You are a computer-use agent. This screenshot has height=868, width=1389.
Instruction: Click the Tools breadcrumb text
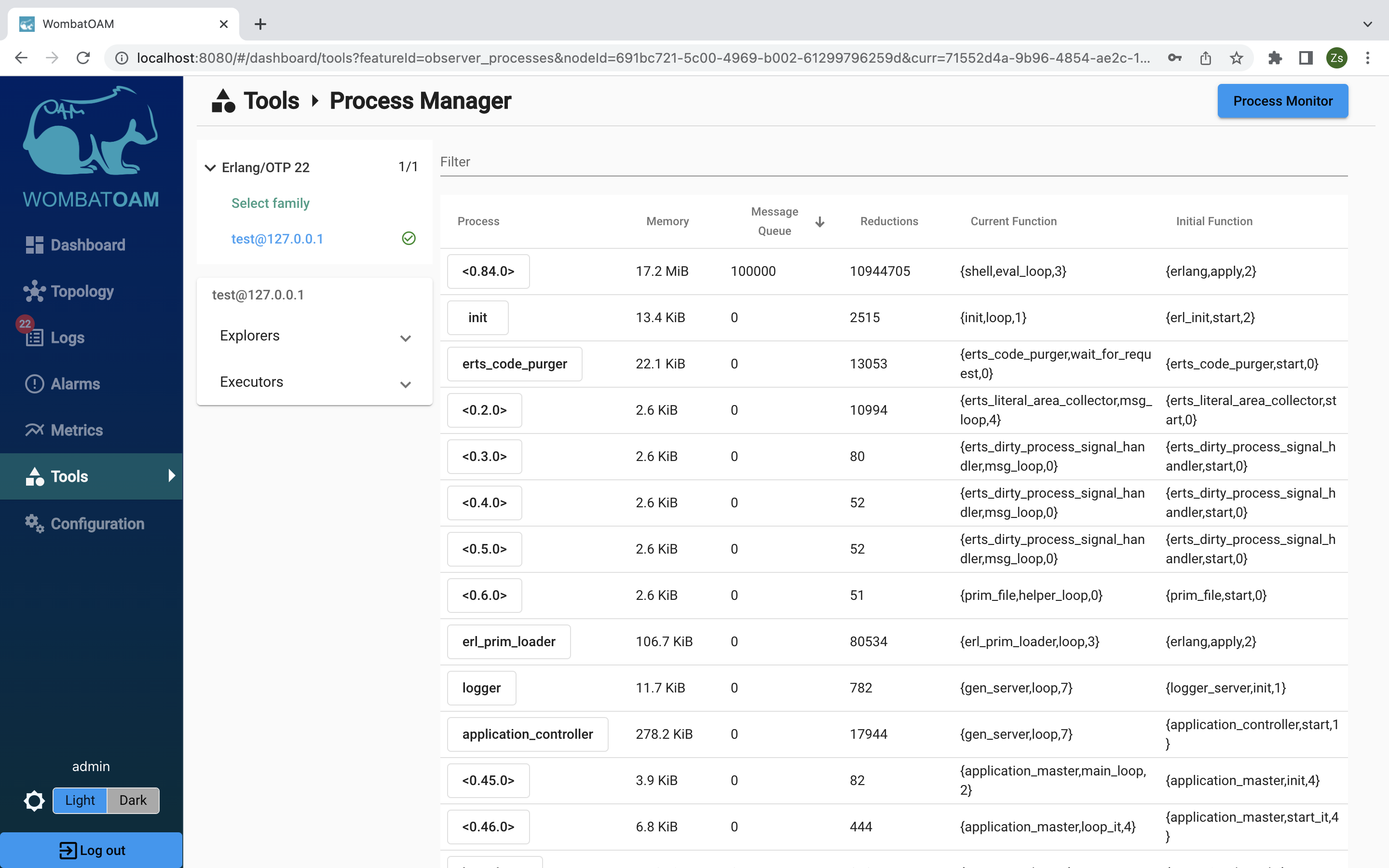point(271,101)
